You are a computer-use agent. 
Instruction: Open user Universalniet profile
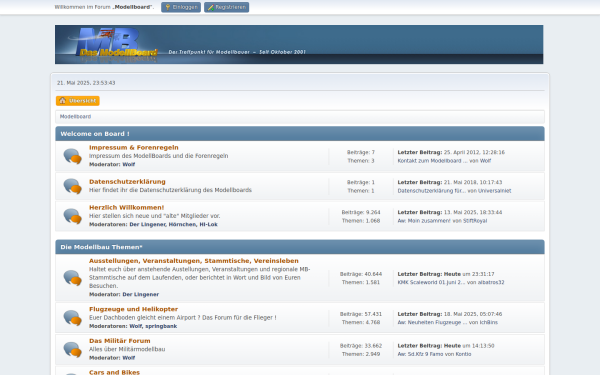(x=494, y=191)
